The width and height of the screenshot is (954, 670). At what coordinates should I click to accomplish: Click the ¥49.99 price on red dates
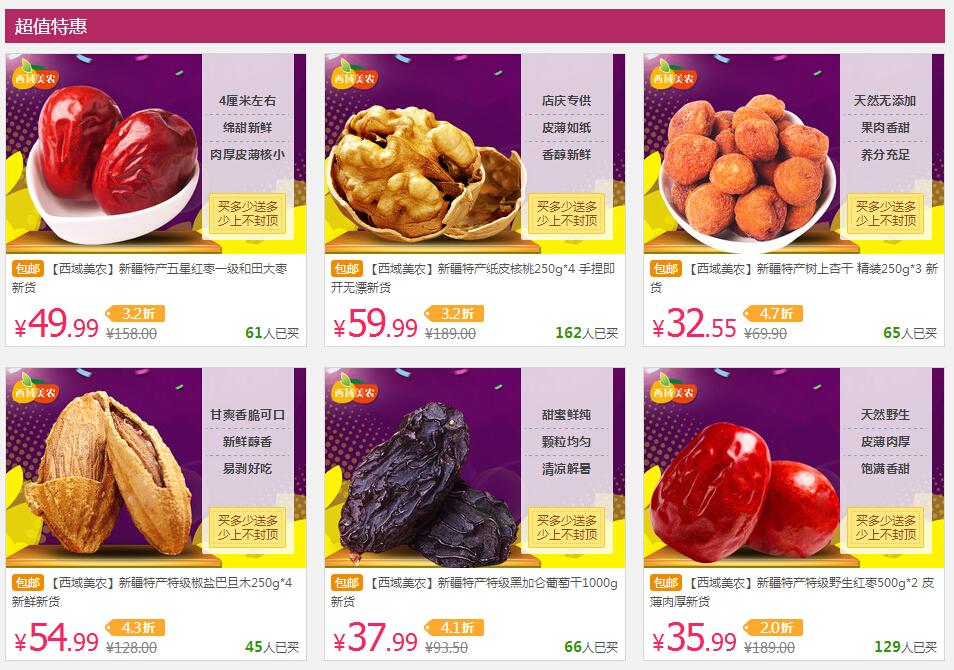[x=56, y=324]
